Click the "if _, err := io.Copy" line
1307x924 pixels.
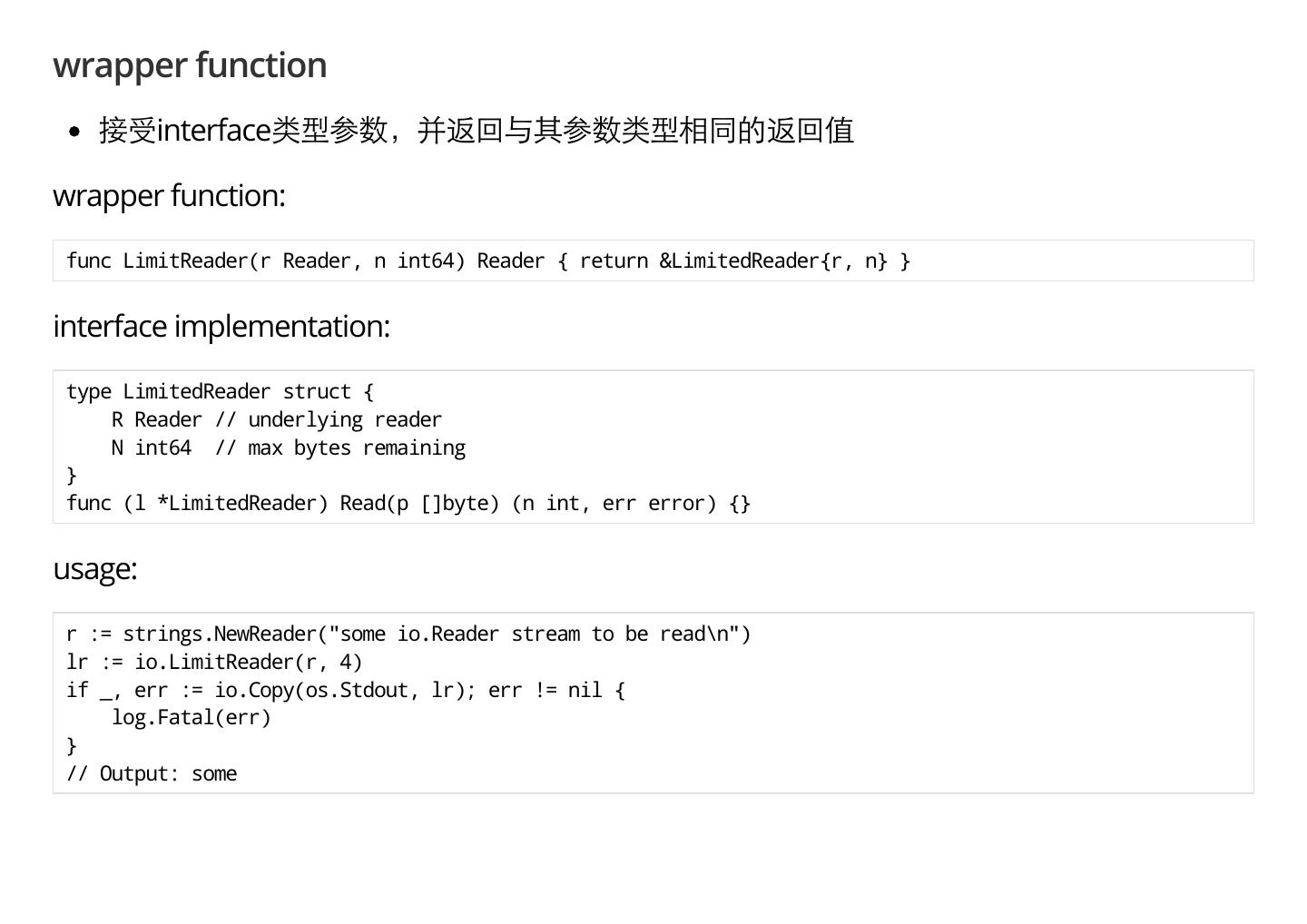click(x=345, y=691)
